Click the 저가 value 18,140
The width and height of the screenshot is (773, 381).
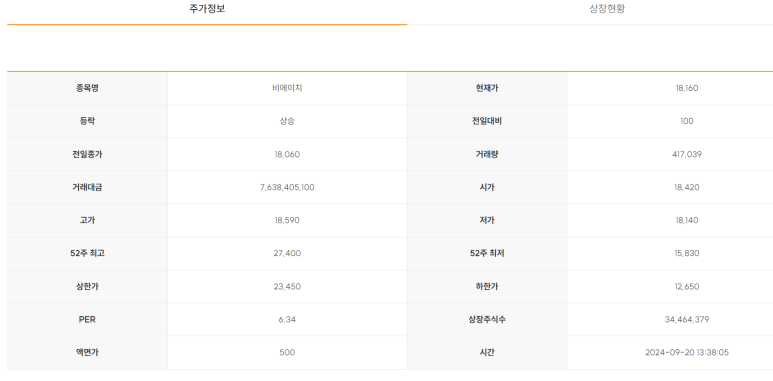click(x=687, y=220)
